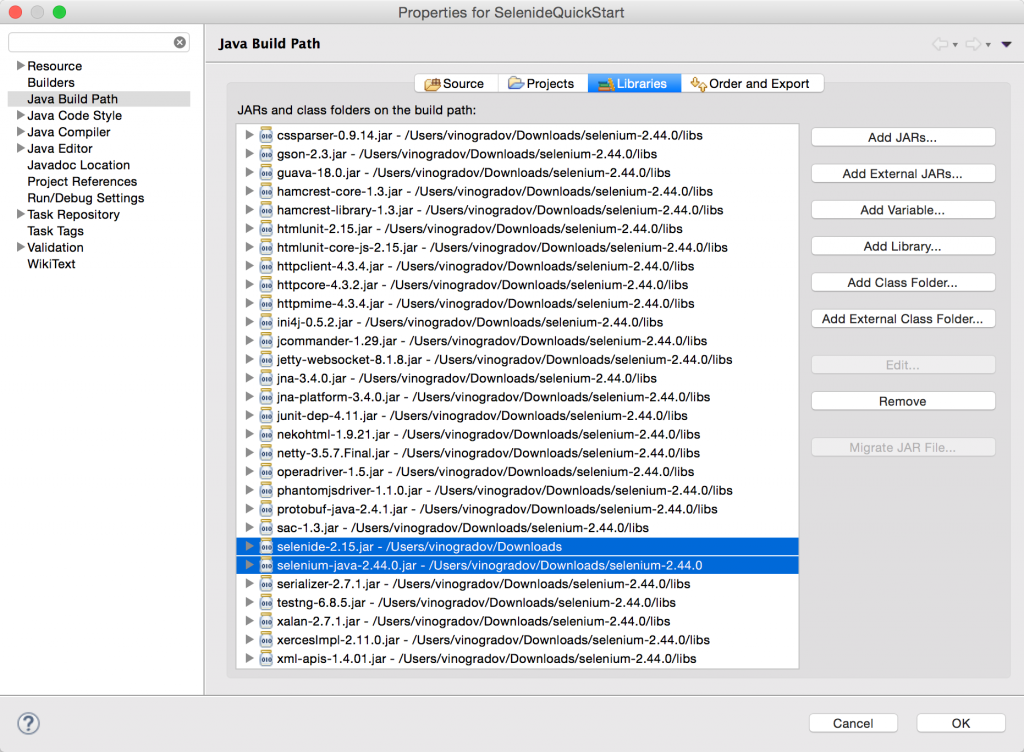Expand the serializer-2.7.1.jar entry
Image resolution: width=1024 pixels, height=752 pixels.
click(x=249, y=584)
